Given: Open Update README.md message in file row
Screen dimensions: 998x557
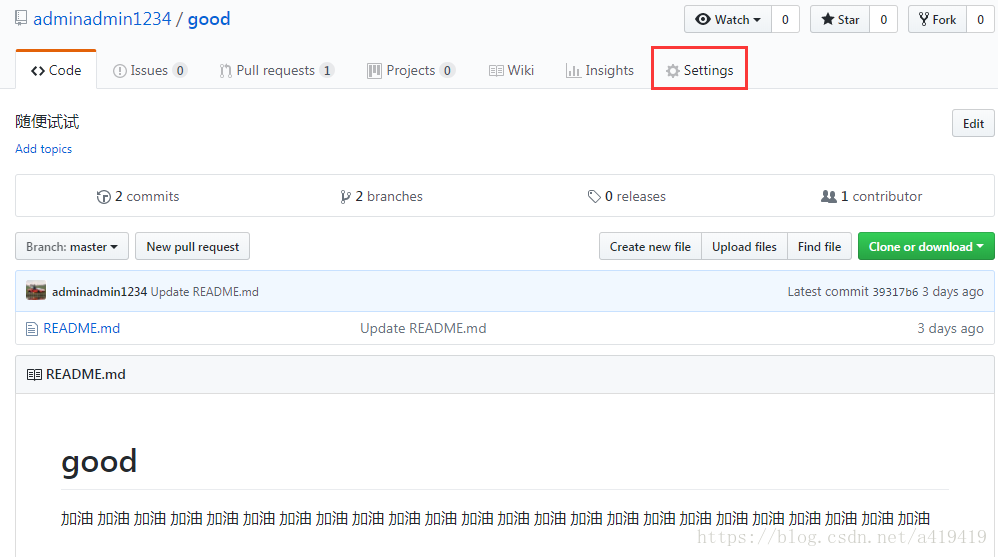Looking at the screenshot, I should [423, 328].
